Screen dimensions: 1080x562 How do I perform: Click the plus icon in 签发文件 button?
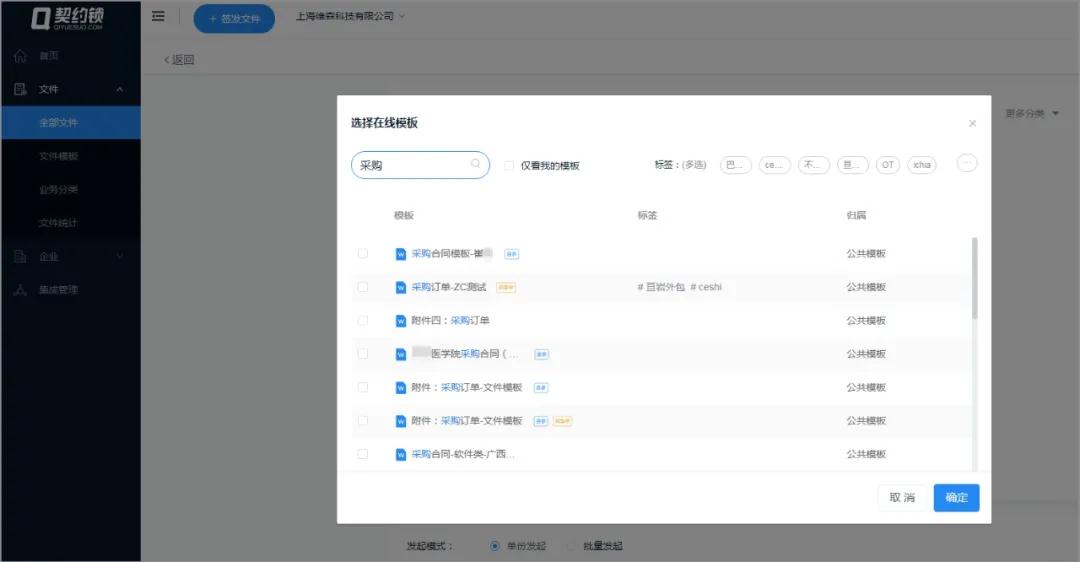(213, 19)
